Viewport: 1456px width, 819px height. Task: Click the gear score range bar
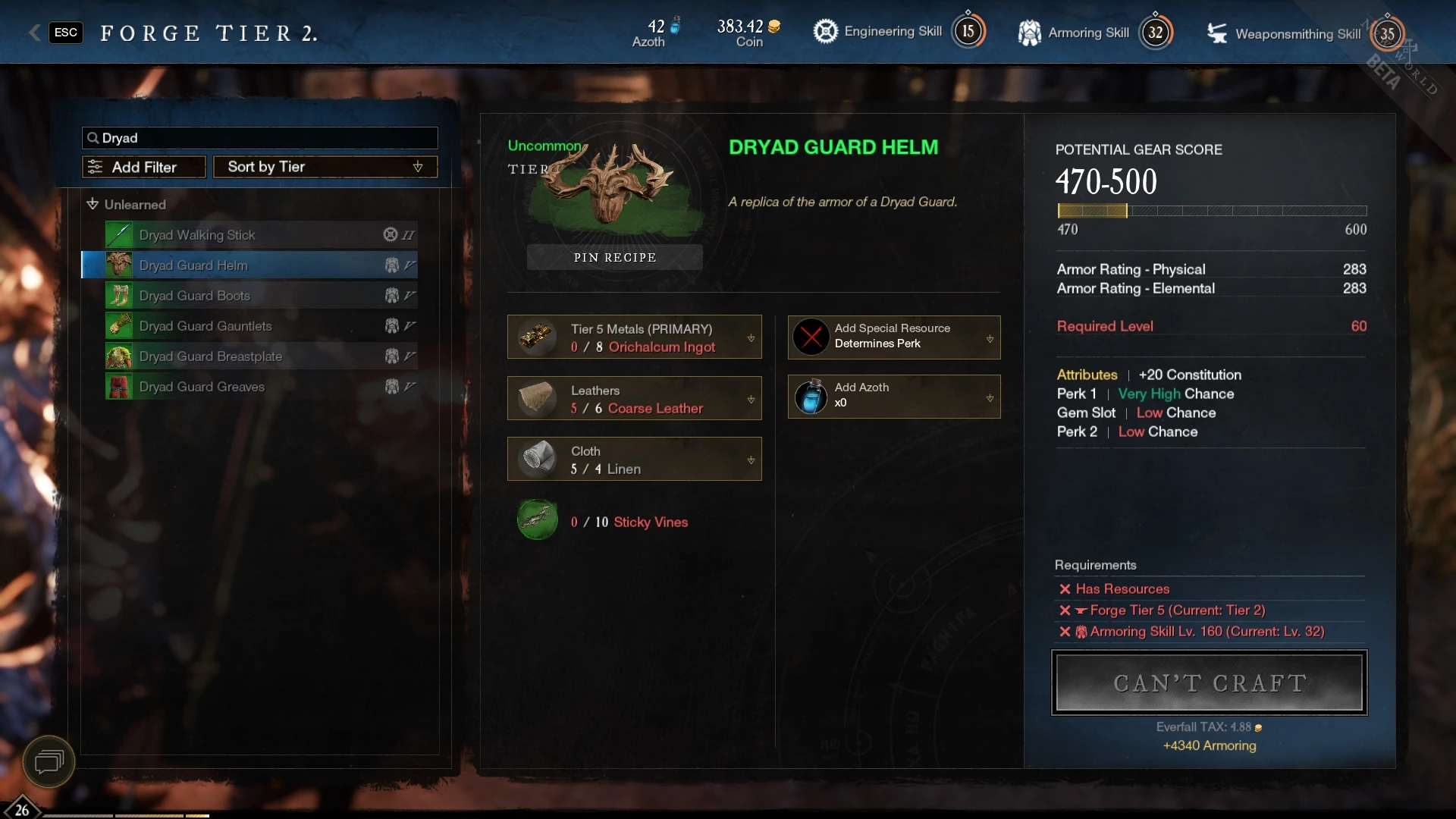pyautogui.click(x=1212, y=211)
